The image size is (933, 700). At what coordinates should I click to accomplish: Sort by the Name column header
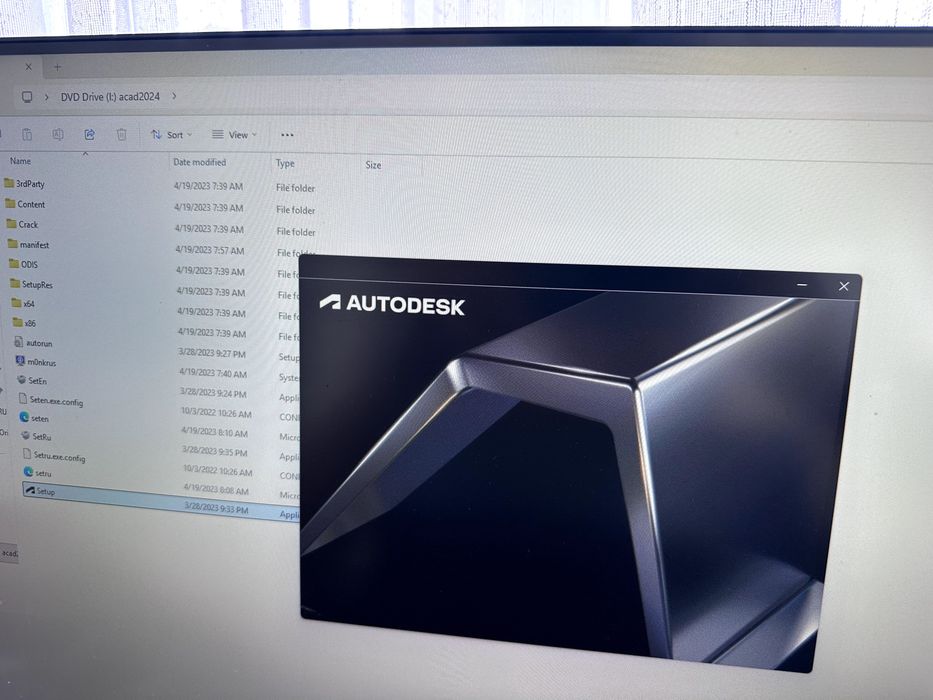pos(20,161)
